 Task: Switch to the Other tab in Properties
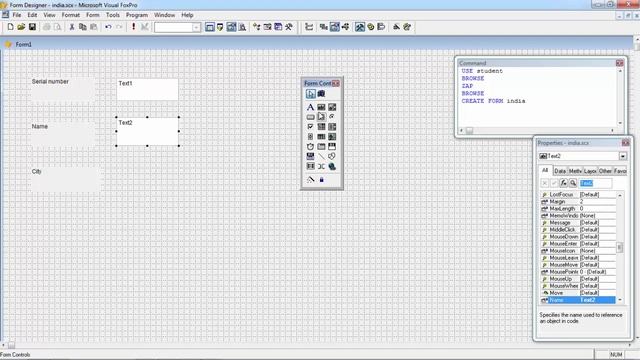point(605,171)
